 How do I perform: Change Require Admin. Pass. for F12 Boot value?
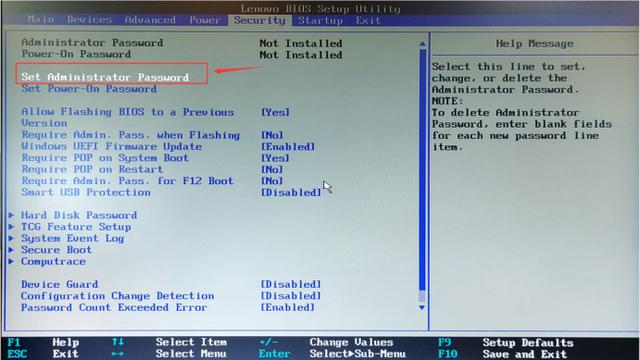(x=272, y=181)
